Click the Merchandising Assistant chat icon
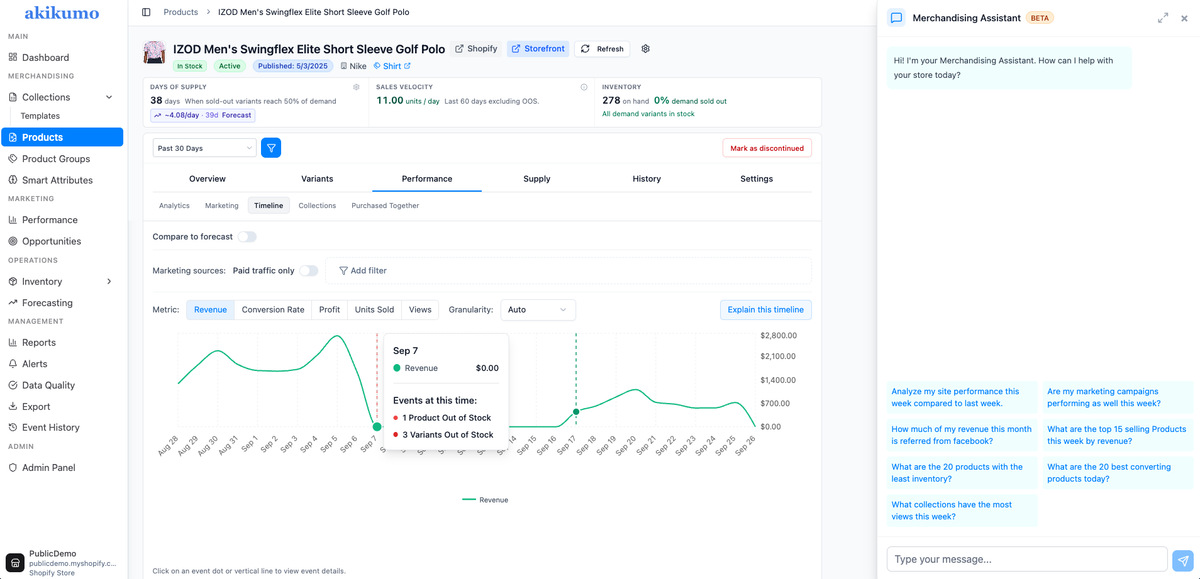Image resolution: width=1200 pixels, height=579 pixels. pyautogui.click(x=897, y=18)
